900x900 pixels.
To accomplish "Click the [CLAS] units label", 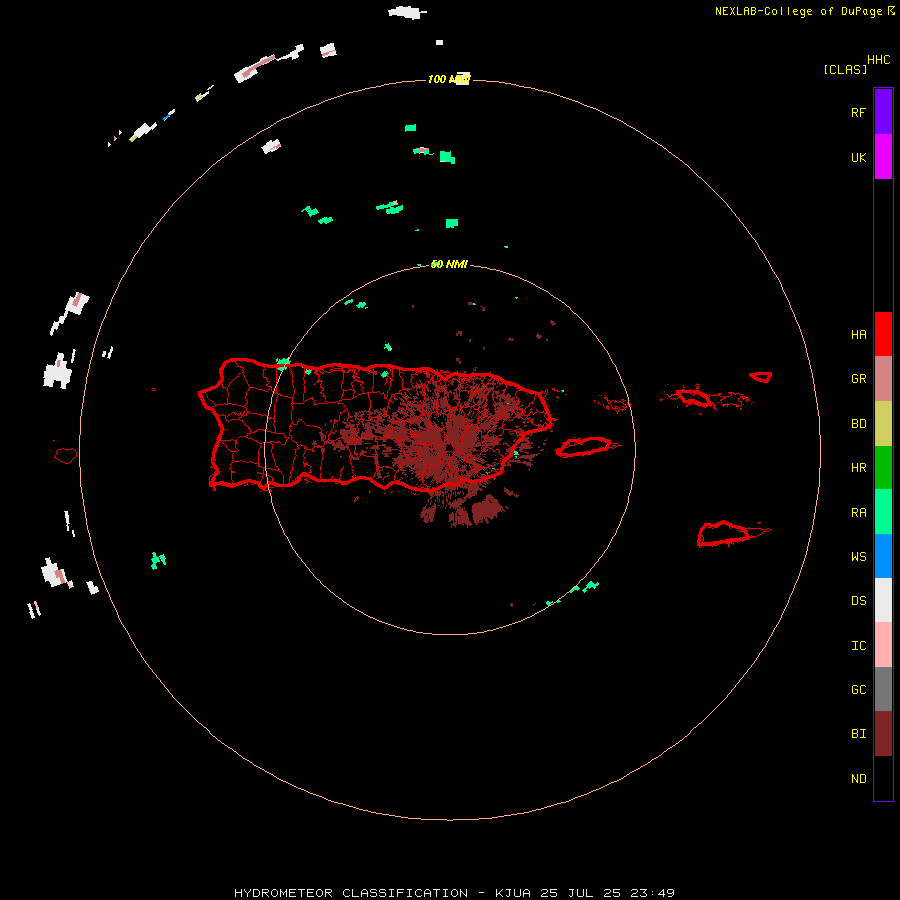I will 845,69.
